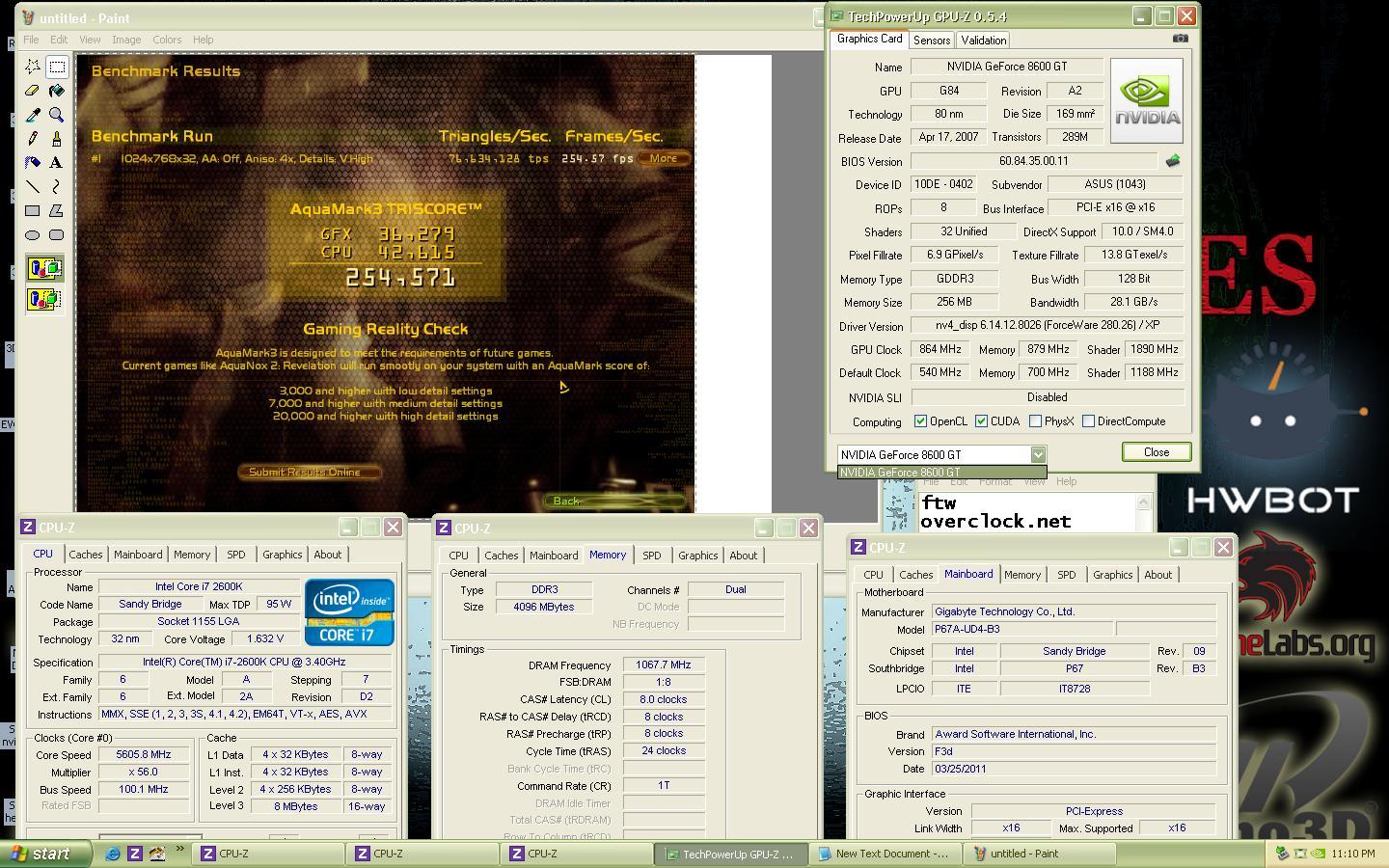Open SPD tab in the right CPU-Z window
Image resolution: width=1389 pixels, height=868 pixels.
[1066, 575]
